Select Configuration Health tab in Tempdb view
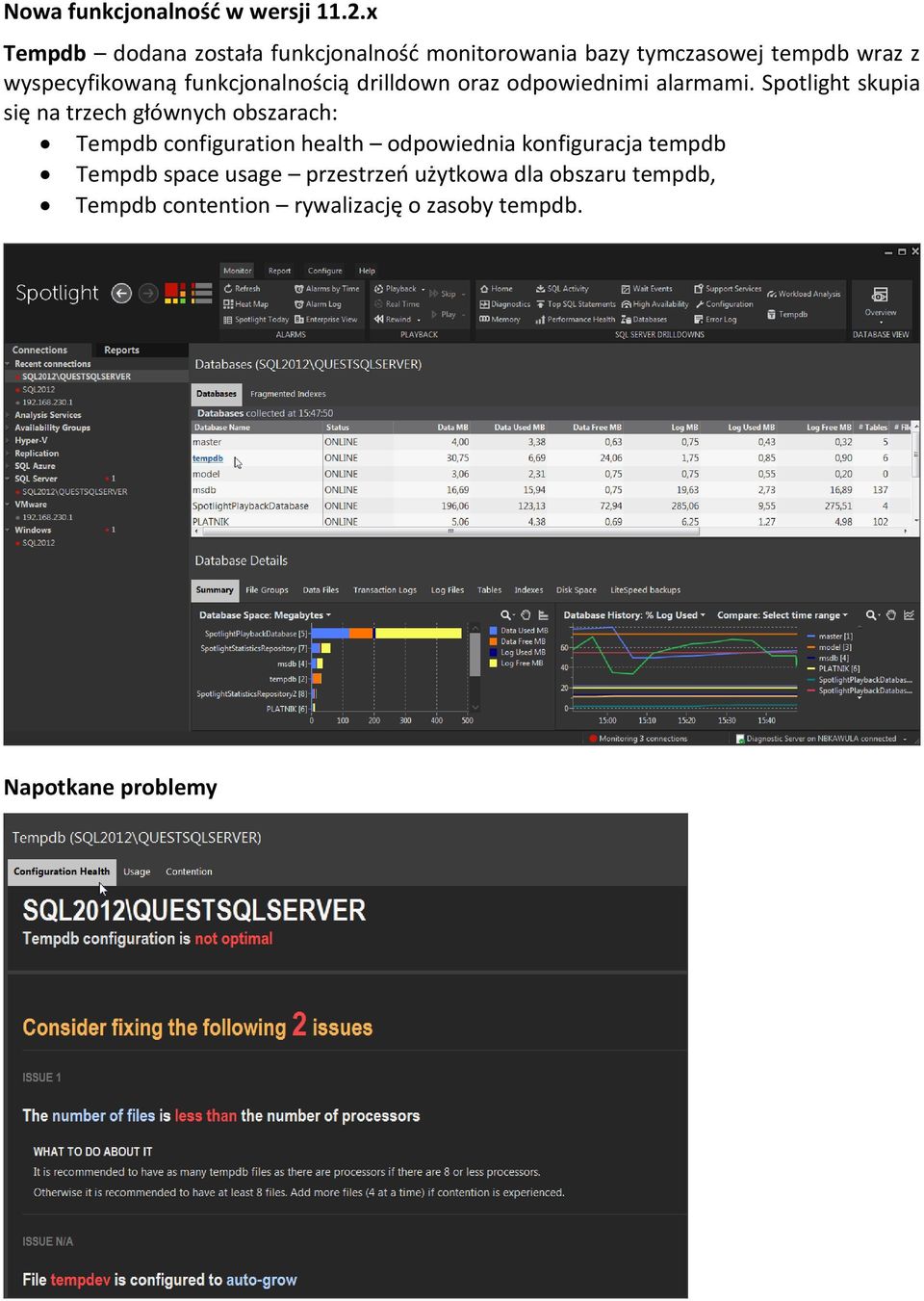 (x=62, y=872)
